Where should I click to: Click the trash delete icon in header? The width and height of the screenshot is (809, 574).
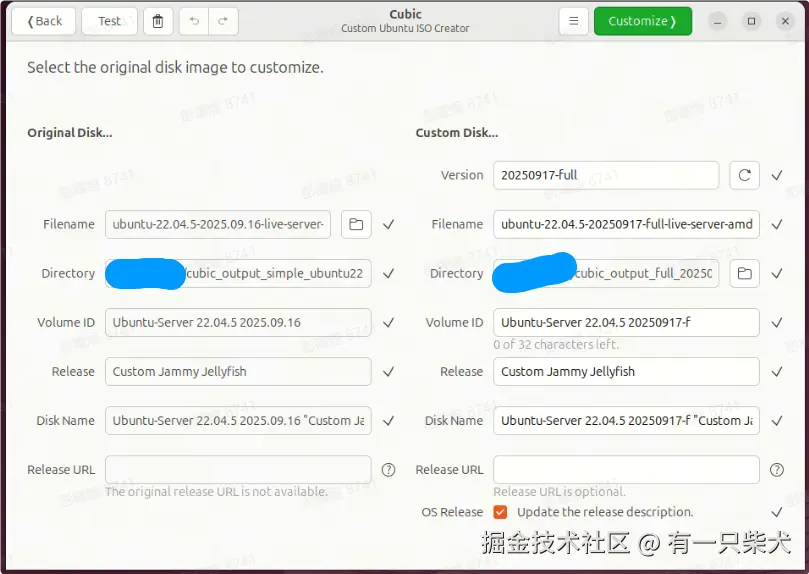click(158, 21)
